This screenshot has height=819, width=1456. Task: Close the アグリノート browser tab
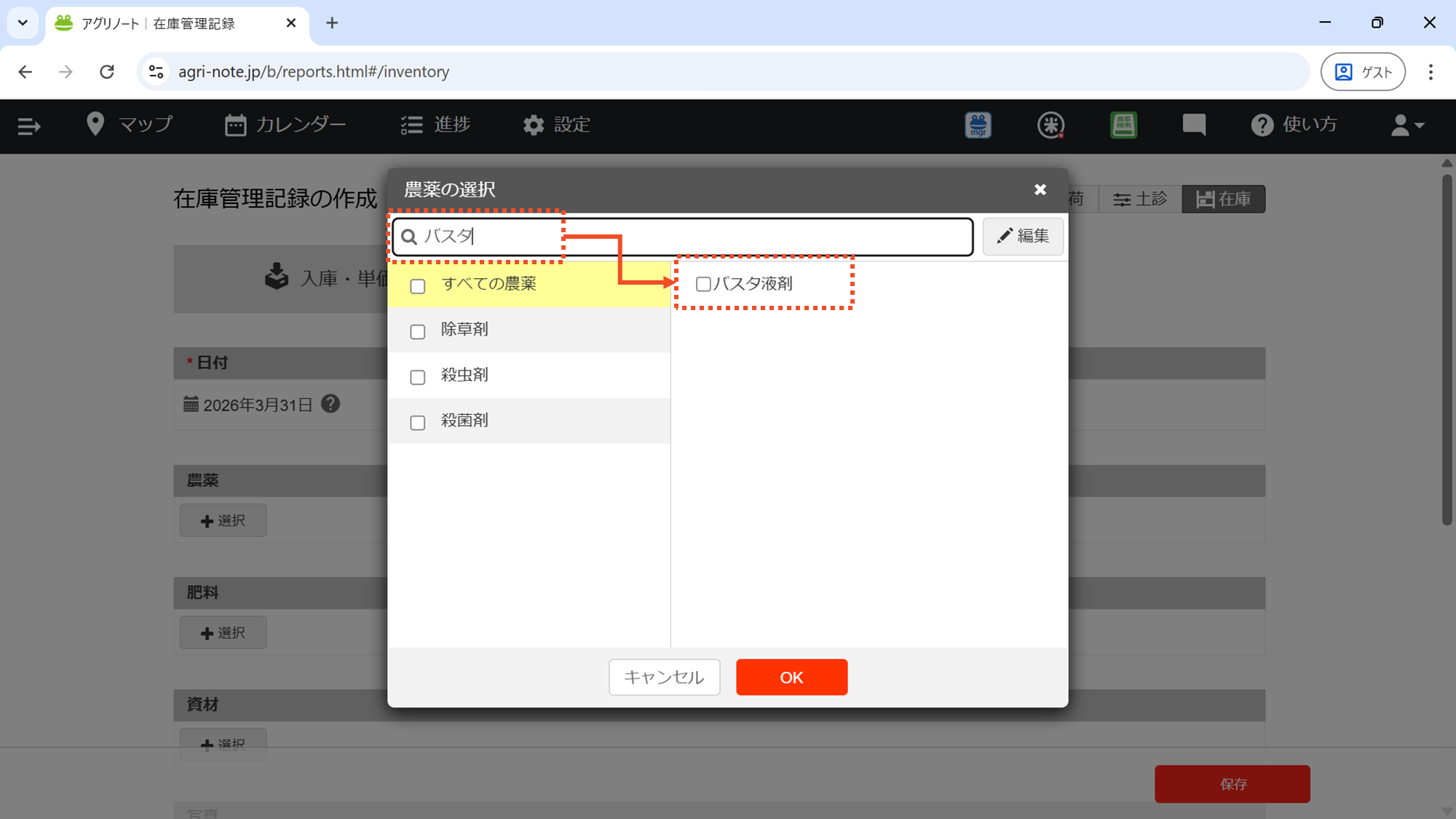pyautogui.click(x=291, y=23)
